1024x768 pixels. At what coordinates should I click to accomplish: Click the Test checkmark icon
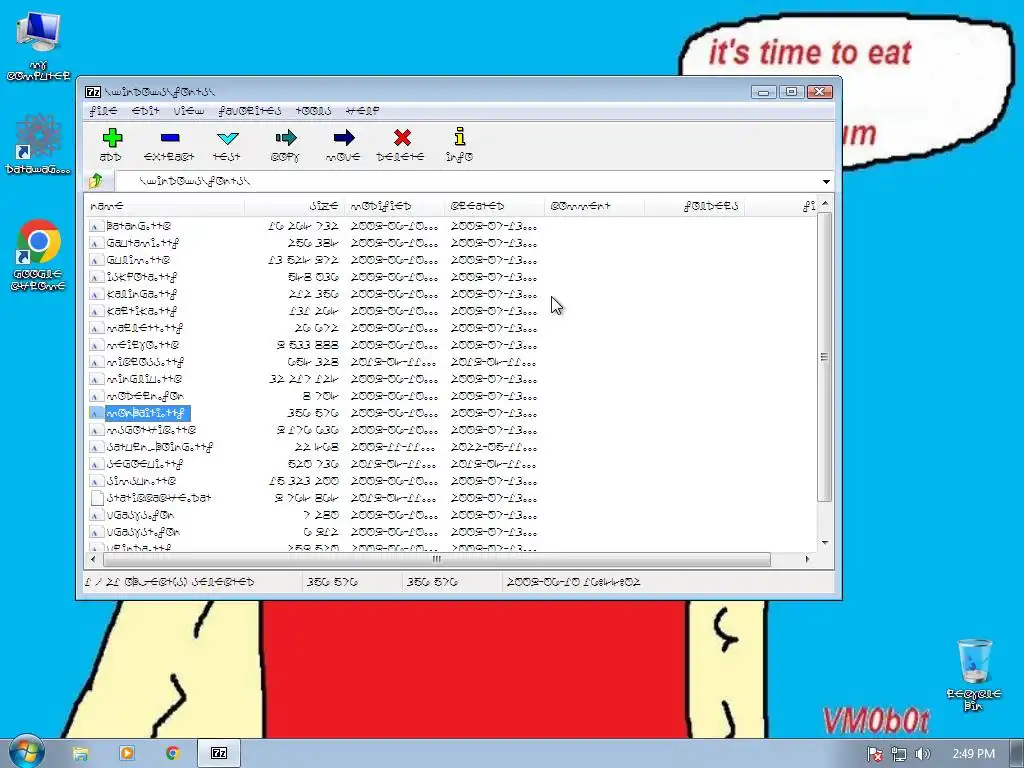227,138
